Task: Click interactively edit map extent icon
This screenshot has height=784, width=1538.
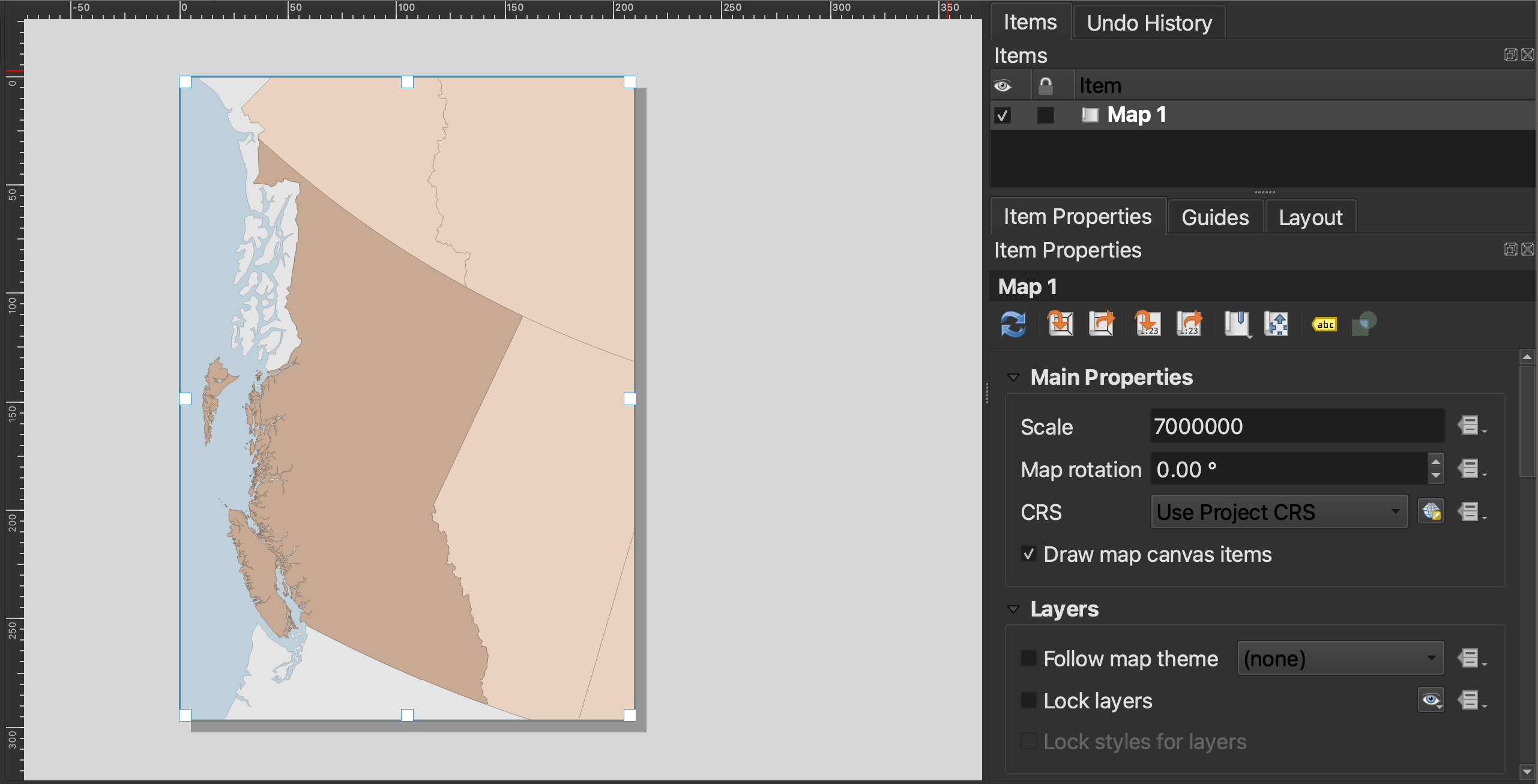Action: click(x=1276, y=324)
